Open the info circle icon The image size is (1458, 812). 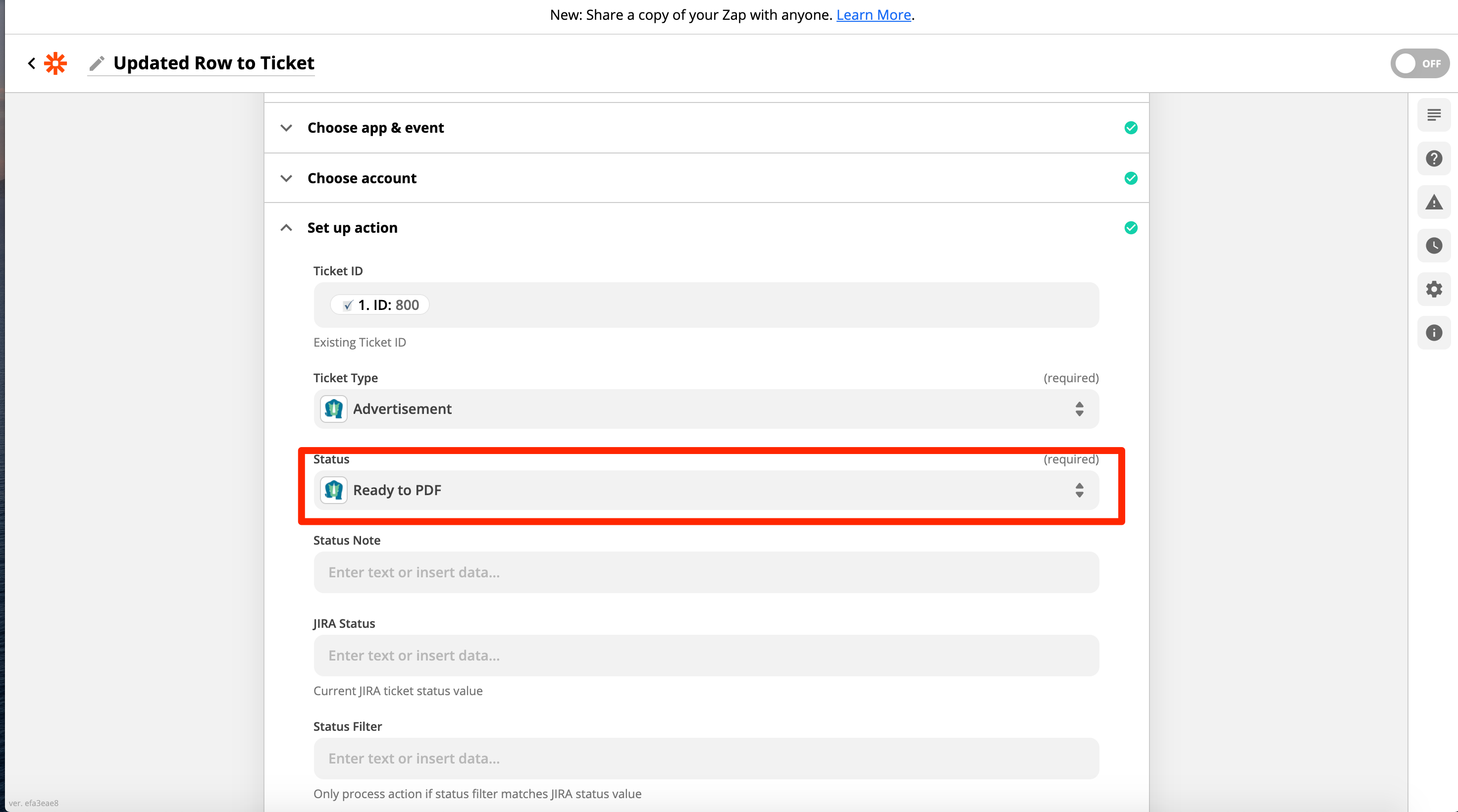(1434, 333)
